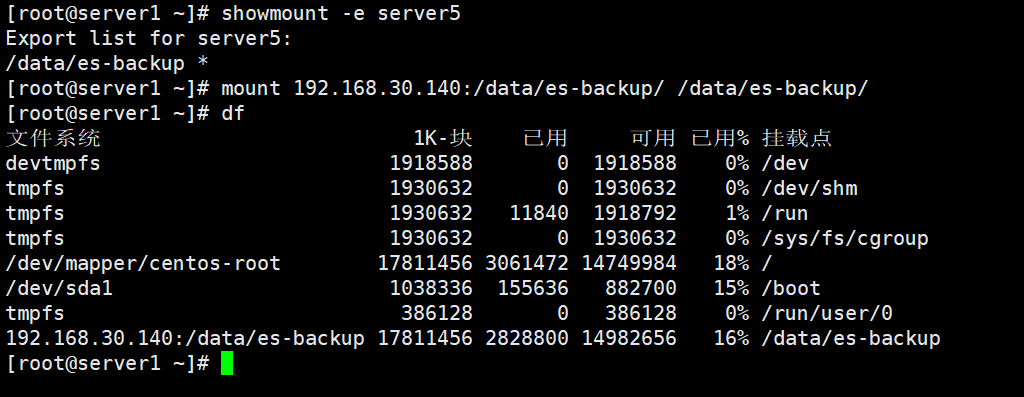Click the '/sys/fs/cgroup' mount point

845,238
